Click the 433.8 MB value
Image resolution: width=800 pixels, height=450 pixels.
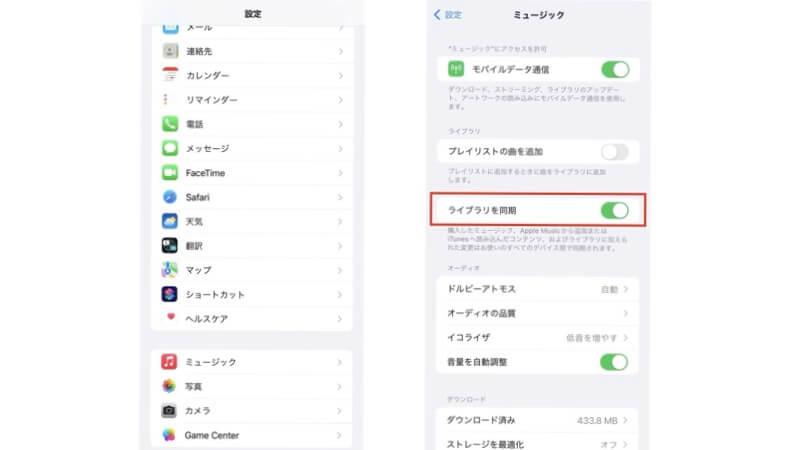tap(597, 420)
